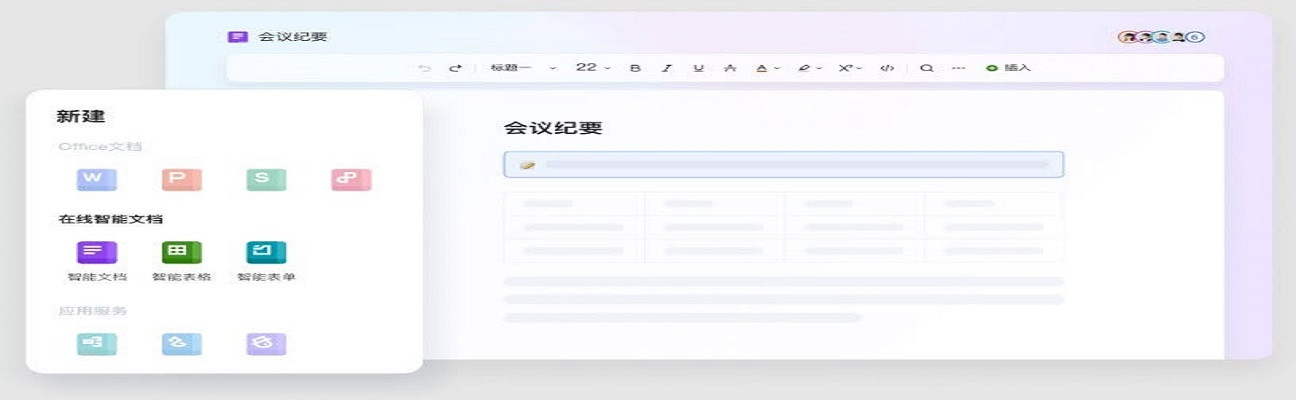The width and height of the screenshot is (1296, 400).
Task: Create a new Word document (W icon)
Action: tap(96, 179)
